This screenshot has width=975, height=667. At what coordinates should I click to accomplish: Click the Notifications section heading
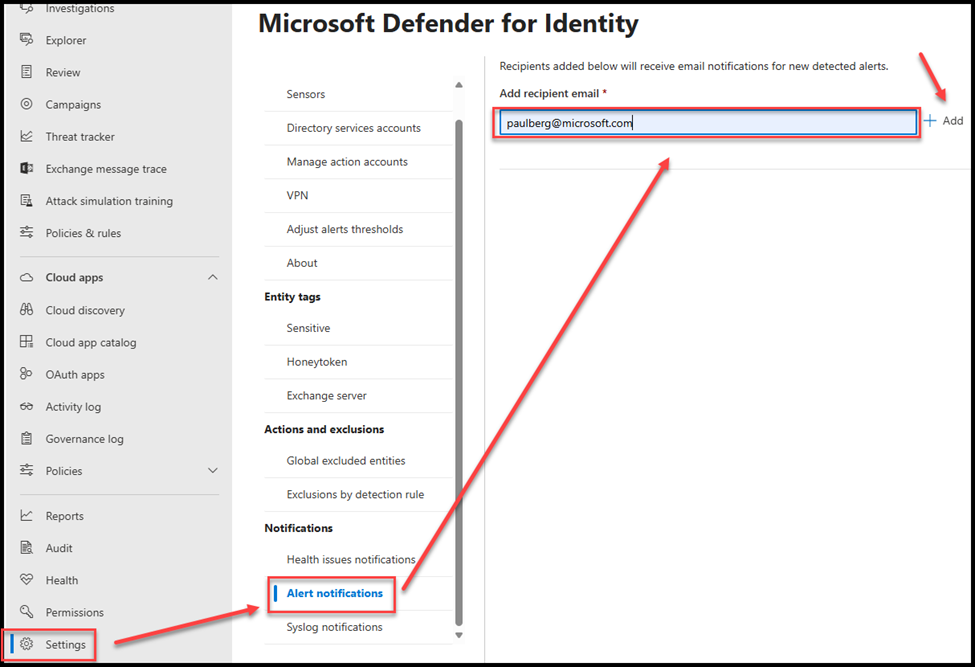coord(298,528)
